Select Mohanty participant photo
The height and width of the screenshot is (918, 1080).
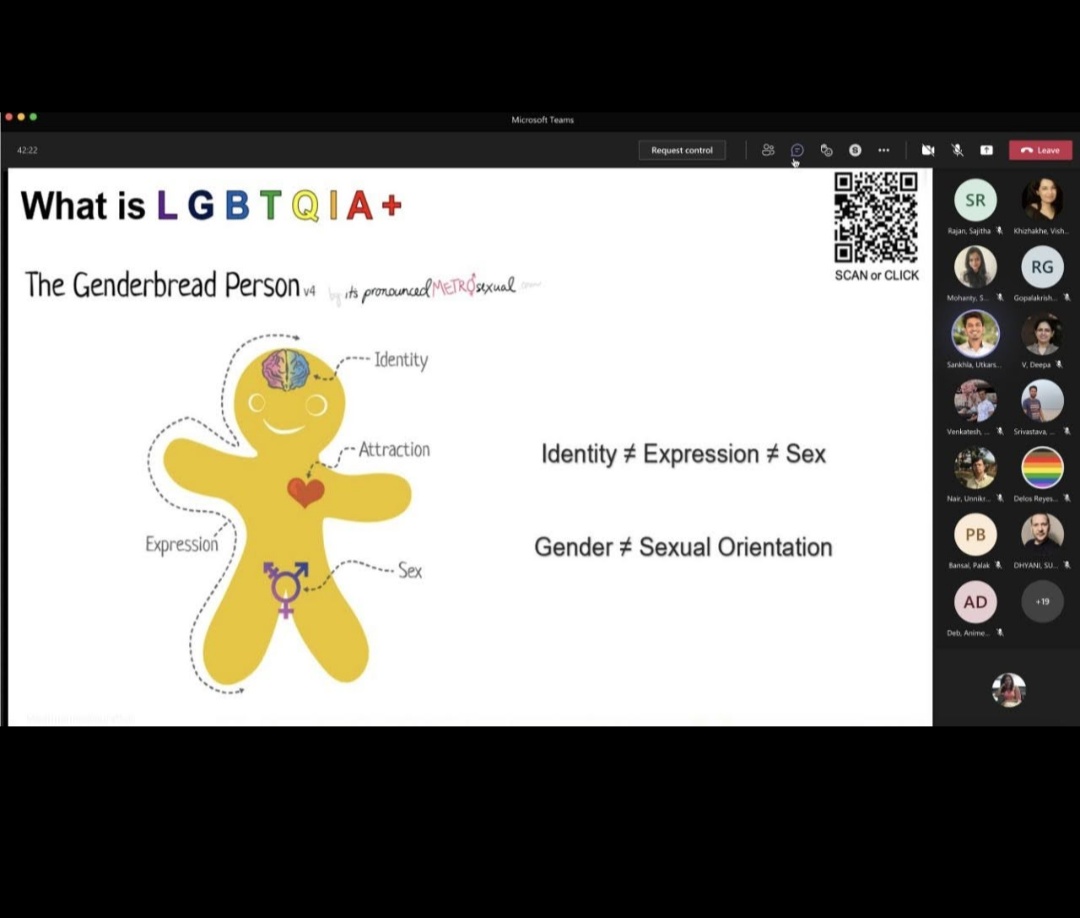coord(975,267)
